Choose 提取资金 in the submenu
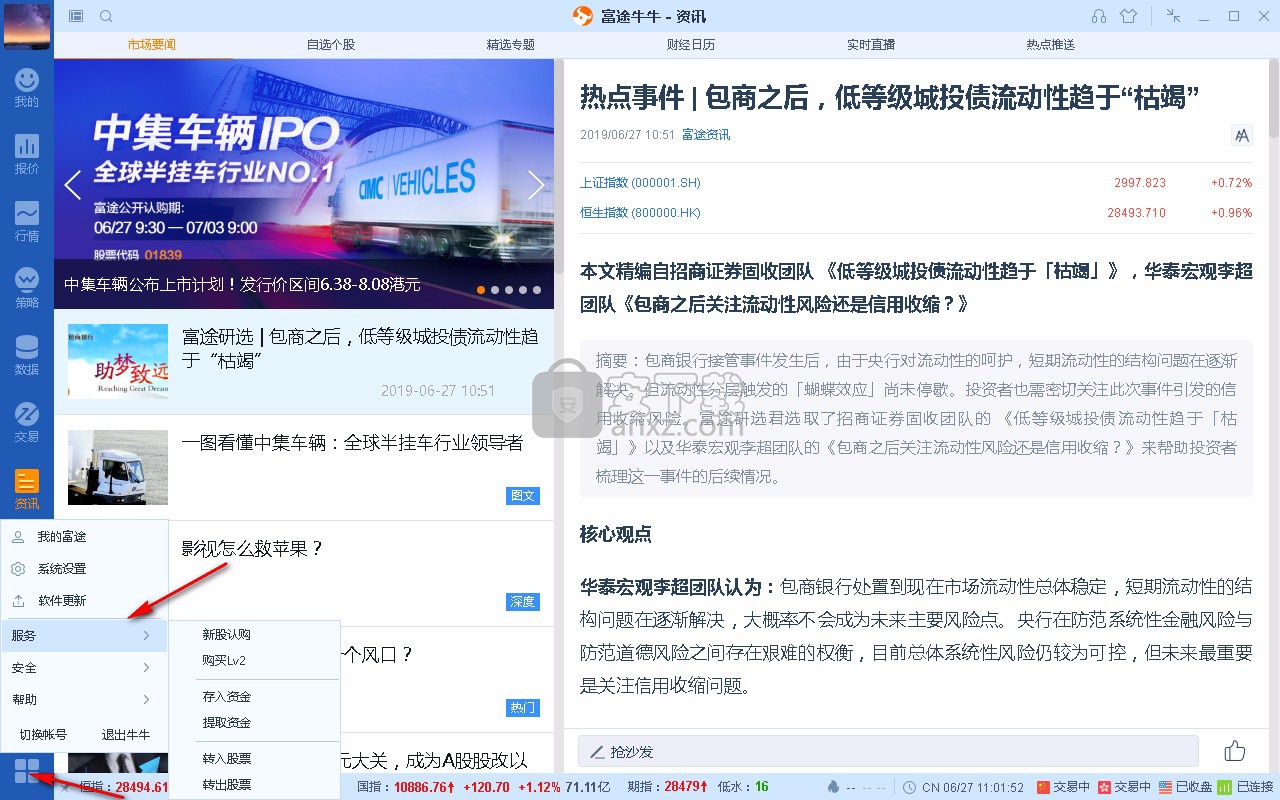Viewport: 1280px width, 800px height. [x=226, y=723]
